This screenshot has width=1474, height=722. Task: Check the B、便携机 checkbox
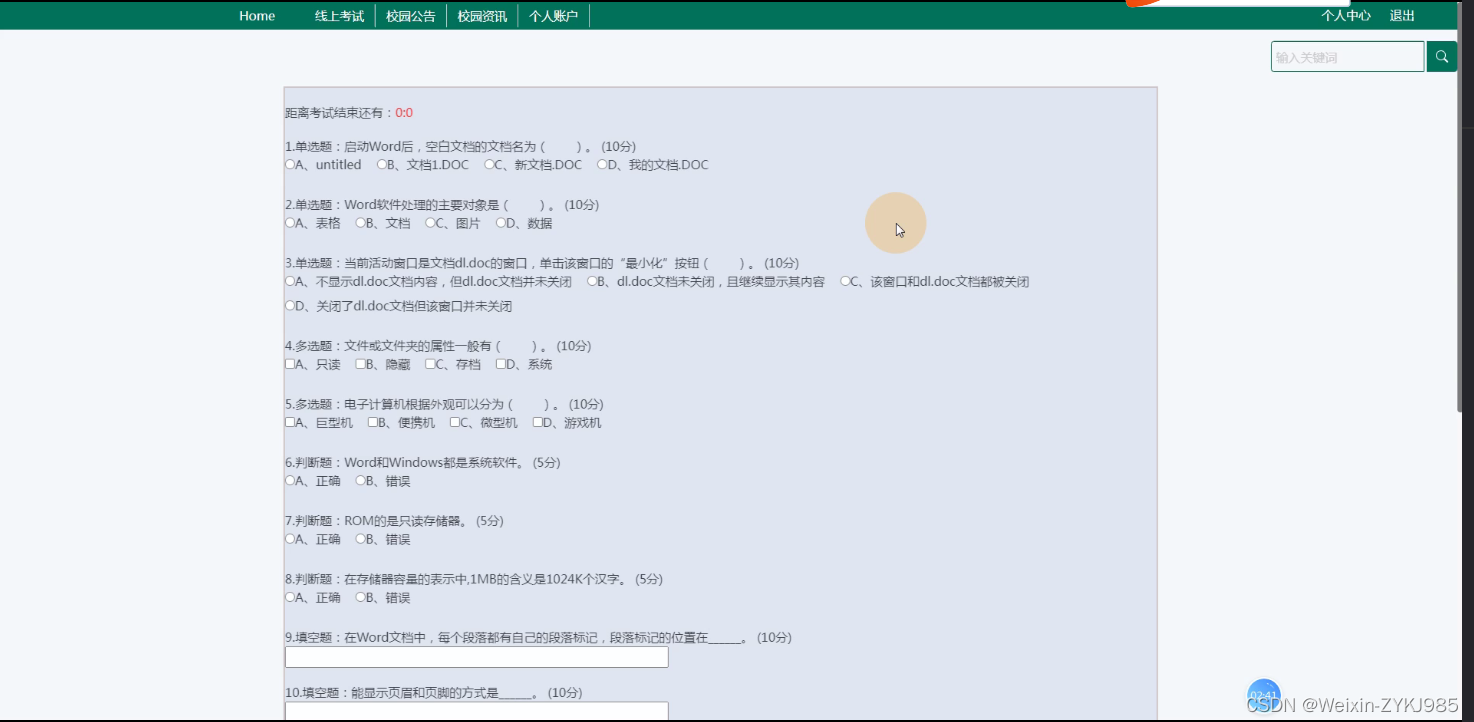tap(372, 422)
